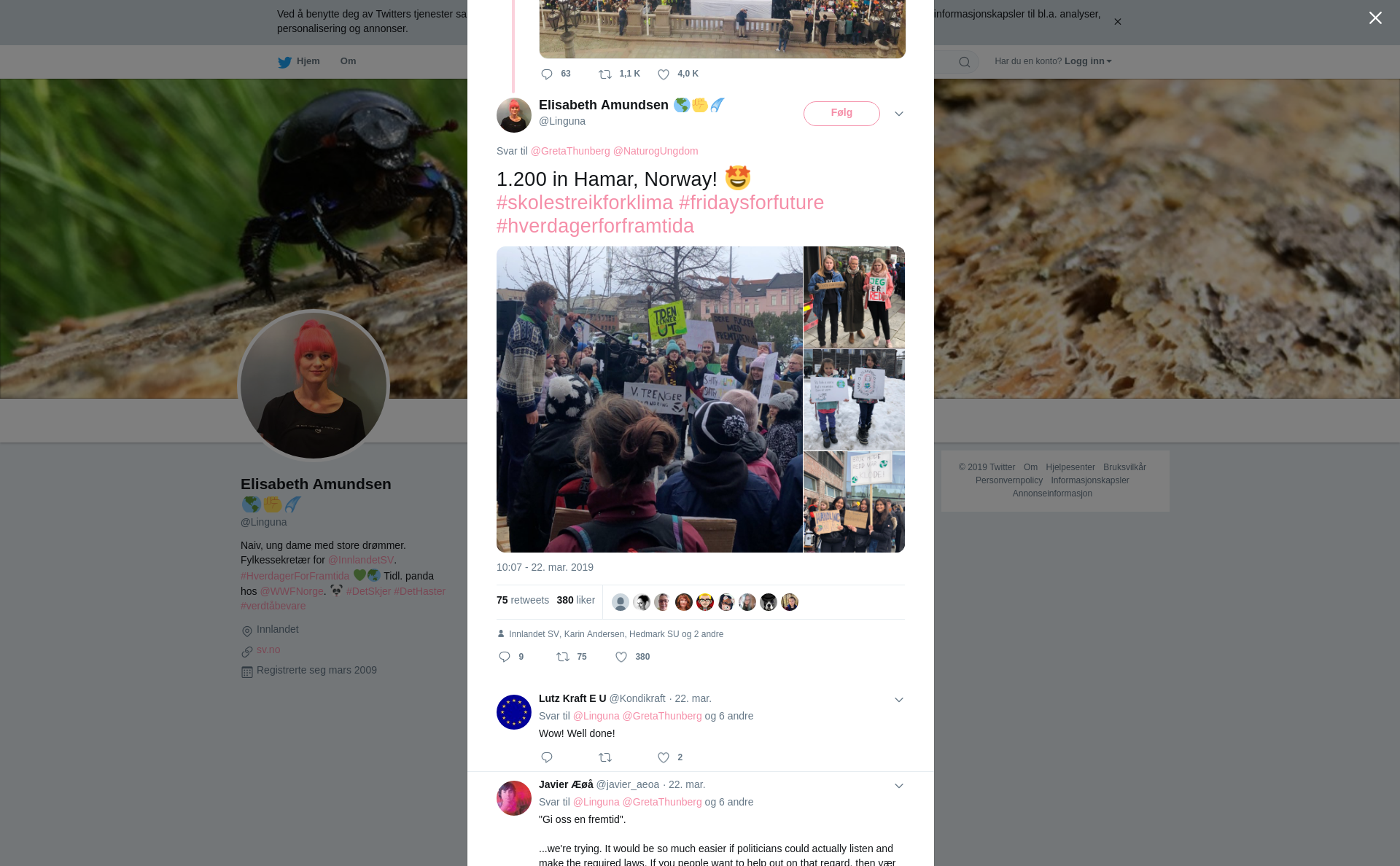Expand more options on Lutz Kraft's reply
Image resolution: width=1400 pixels, height=866 pixels.
(x=898, y=700)
